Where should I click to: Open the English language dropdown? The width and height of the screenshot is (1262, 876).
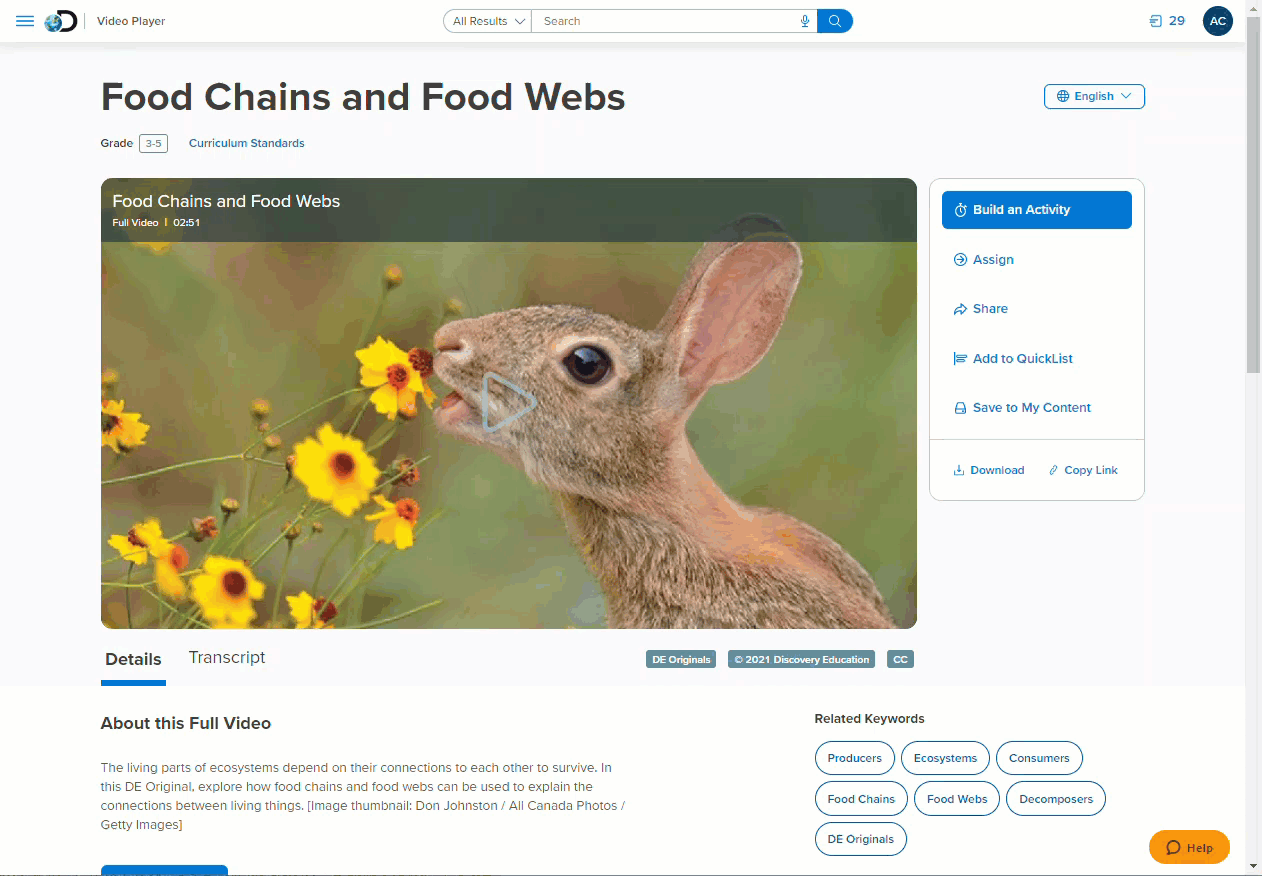[1094, 96]
